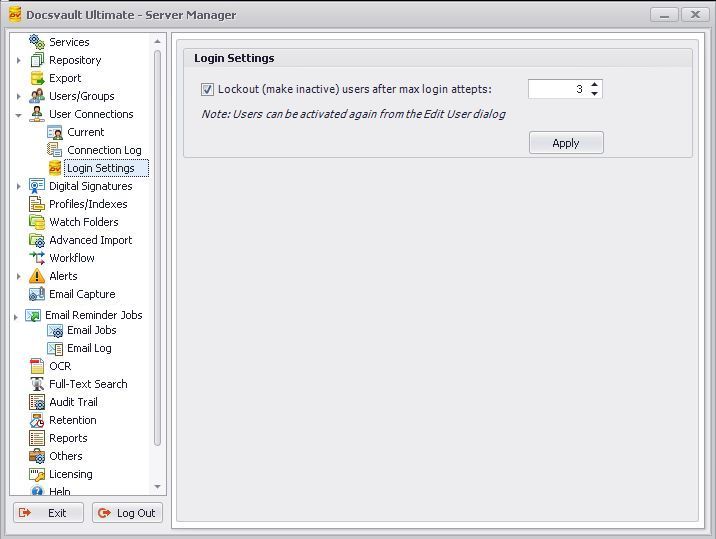Click the tree panel scroll down arrow
This screenshot has height=539, width=716.
pos(158,487)
